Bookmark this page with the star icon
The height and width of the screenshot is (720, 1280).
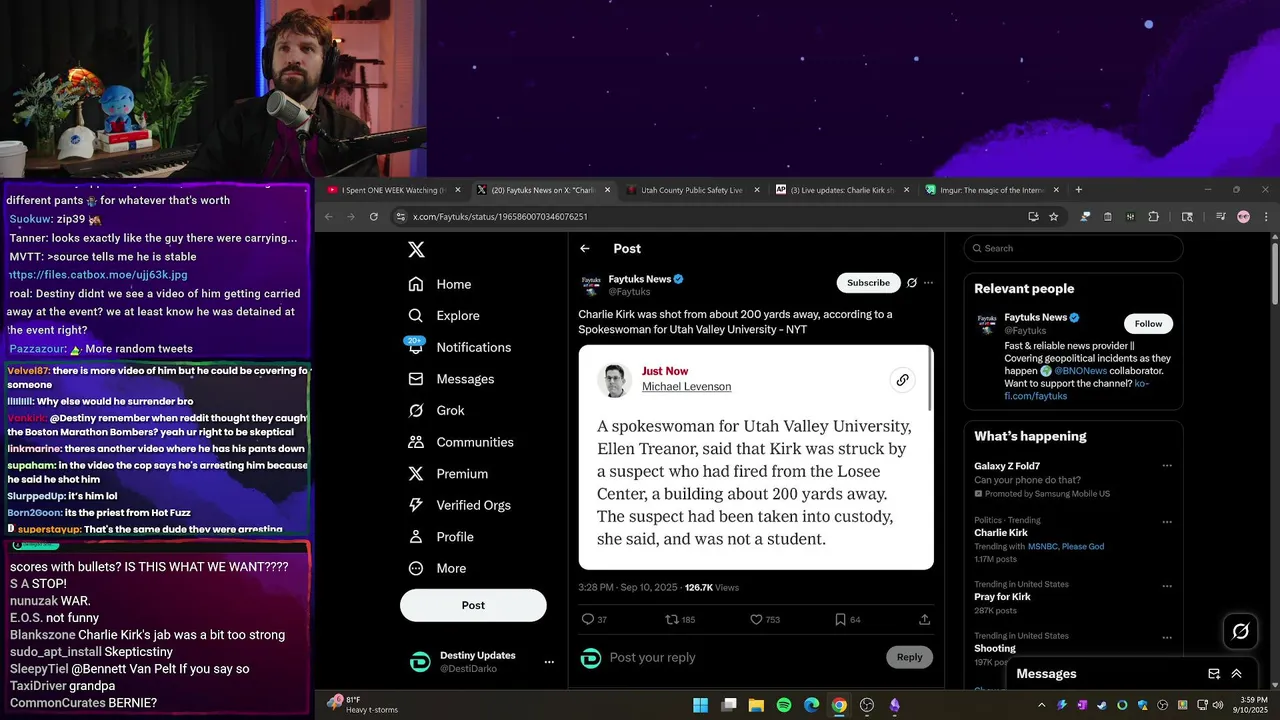(1053, 216)
